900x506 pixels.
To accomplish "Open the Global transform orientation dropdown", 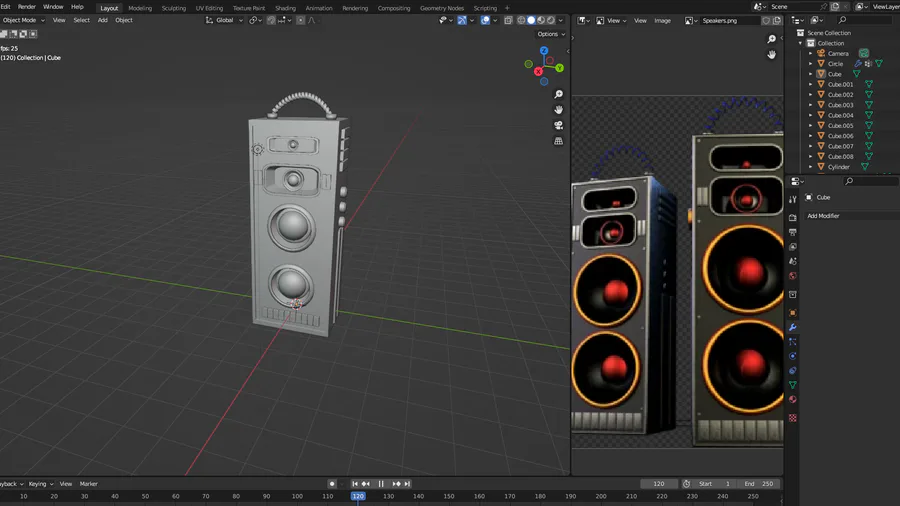I will pos(224,20).
